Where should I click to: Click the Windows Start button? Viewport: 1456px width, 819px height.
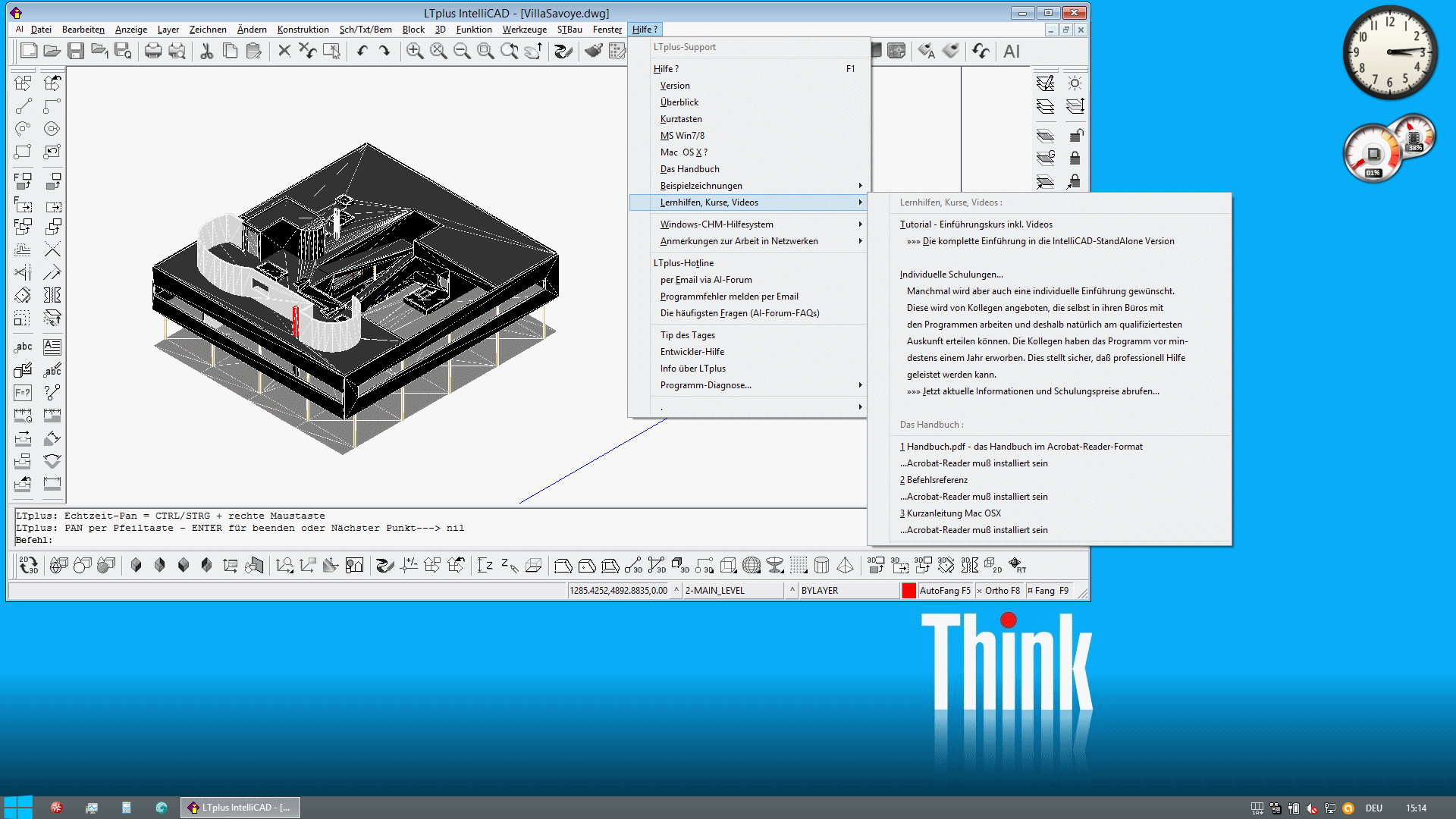[x=17, y=807]
